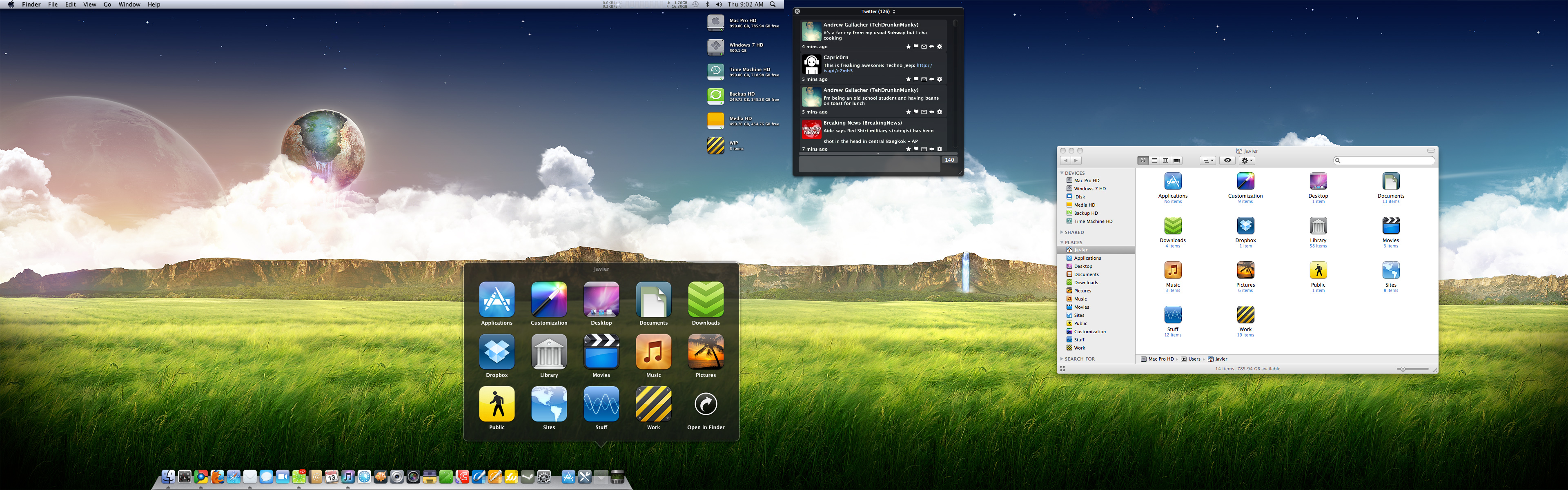Favorite the Capric0rn tweet with star
Viewport: 1568px width, 490px height.
coord(908,79)
